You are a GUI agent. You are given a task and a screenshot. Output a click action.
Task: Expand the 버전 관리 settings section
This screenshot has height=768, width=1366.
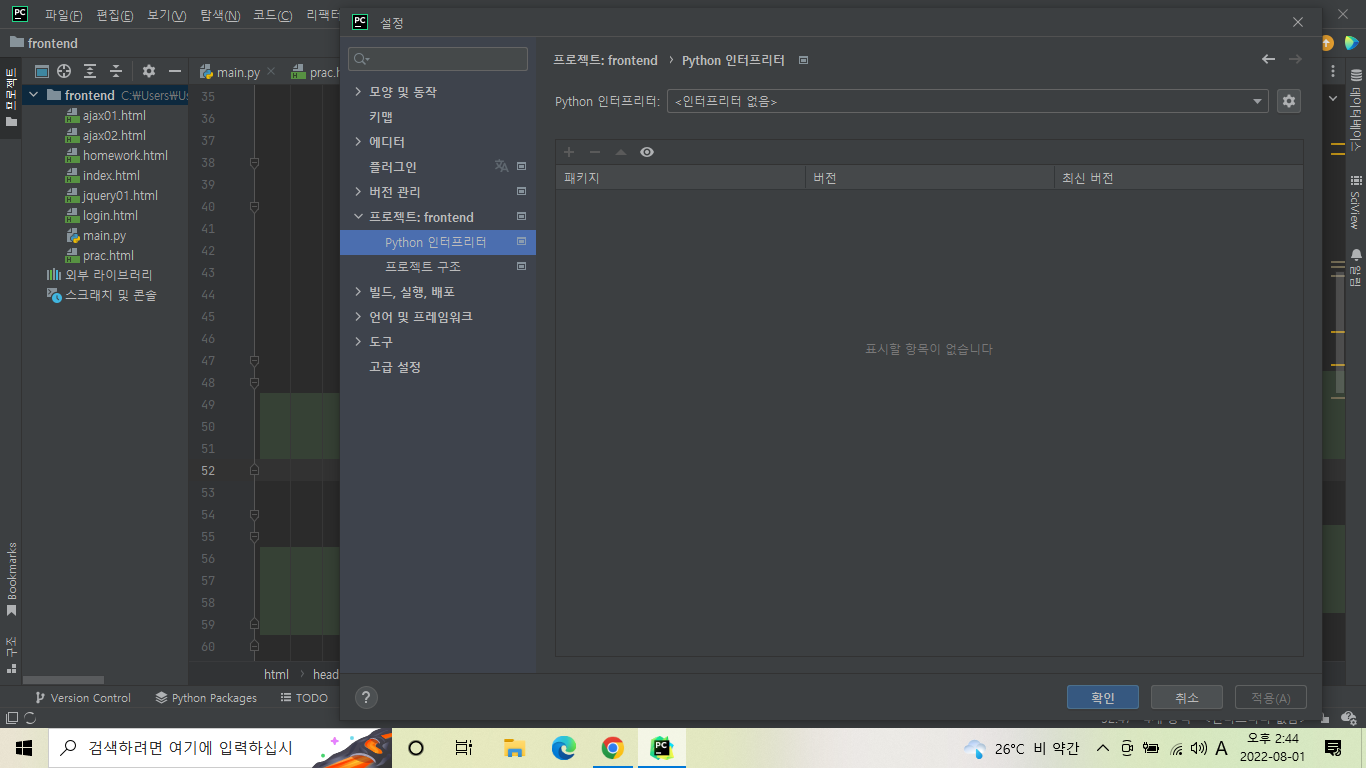click(x=359, y=192)
